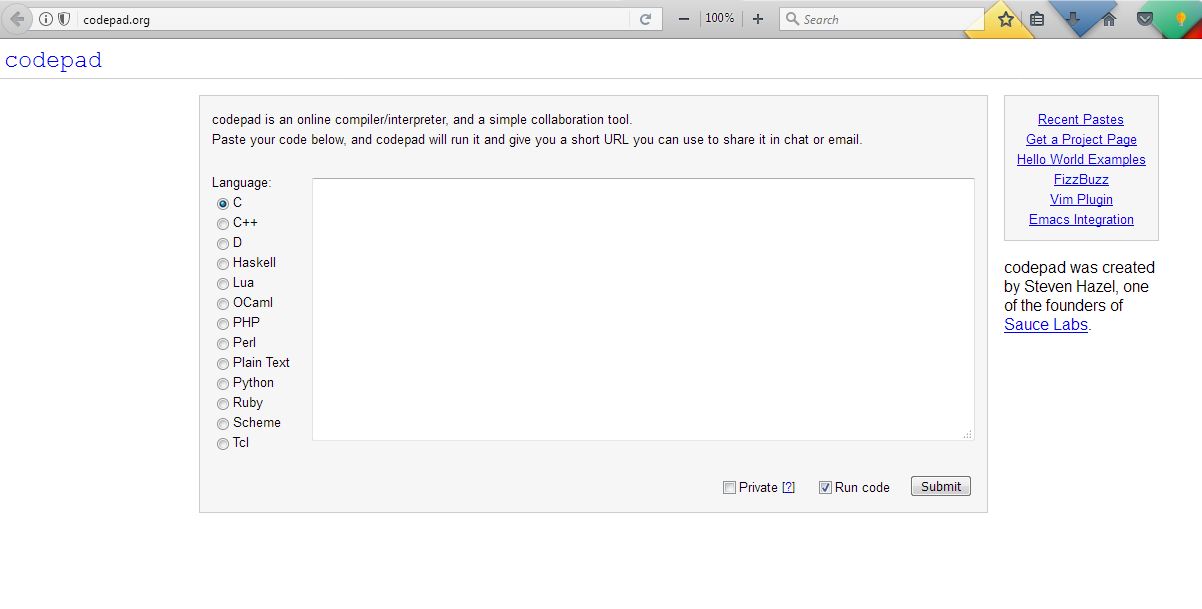Open the Private help [?] link
This screenshot has height=609, width=1202.
pyautogui.click(x=788, y=487)
